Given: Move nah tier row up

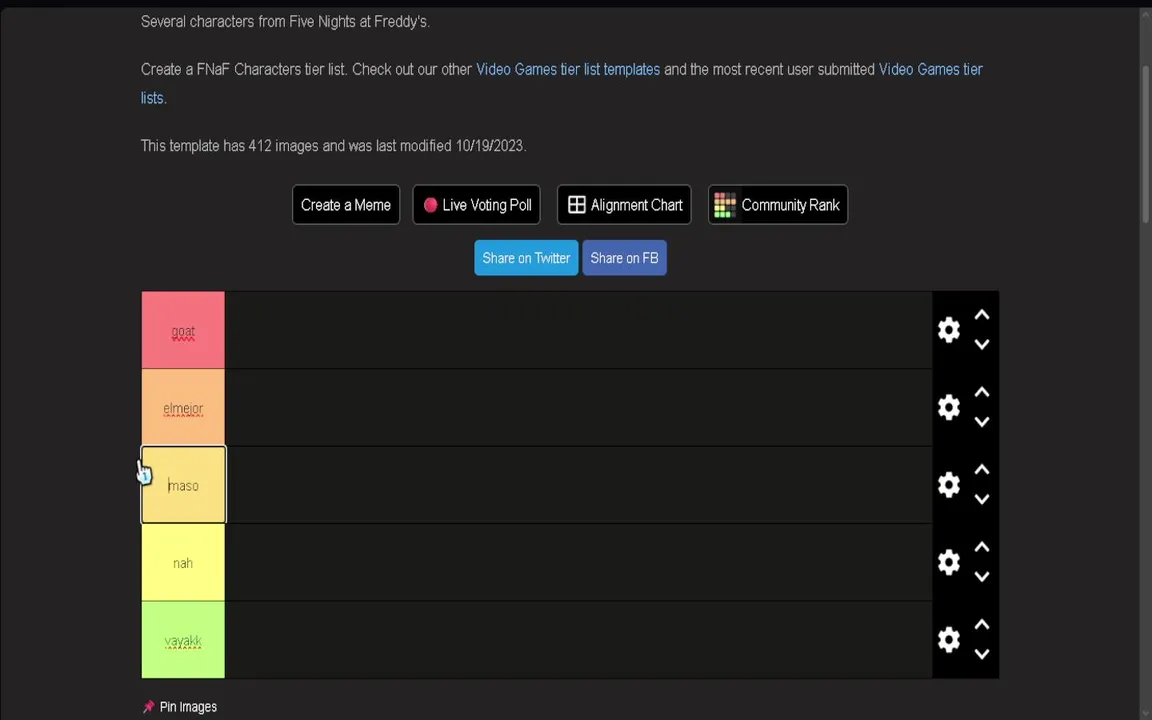Looking at the screenshot, I should point(982,547).
